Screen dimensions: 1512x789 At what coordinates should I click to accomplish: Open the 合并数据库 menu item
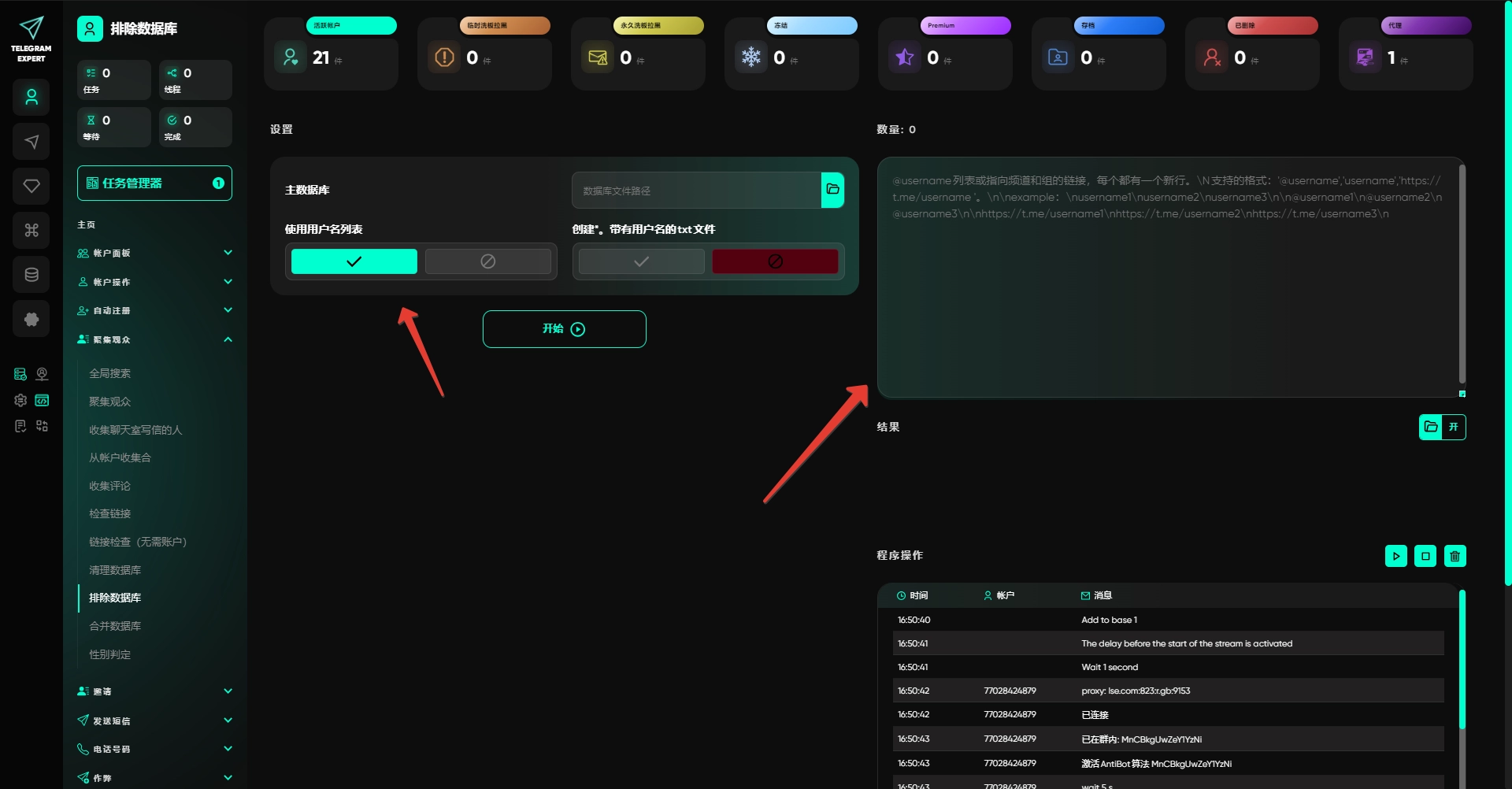(x=115, y=626)
